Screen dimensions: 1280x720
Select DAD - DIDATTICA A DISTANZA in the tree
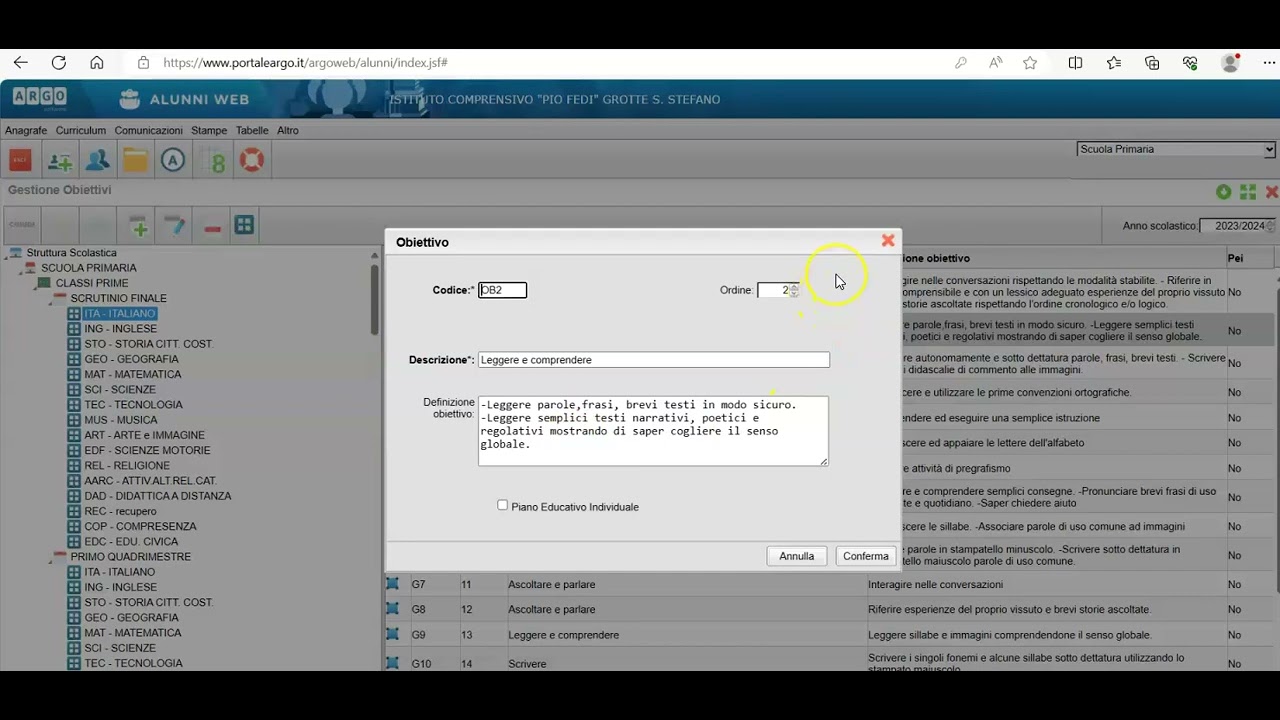click(x=157, y=496)
